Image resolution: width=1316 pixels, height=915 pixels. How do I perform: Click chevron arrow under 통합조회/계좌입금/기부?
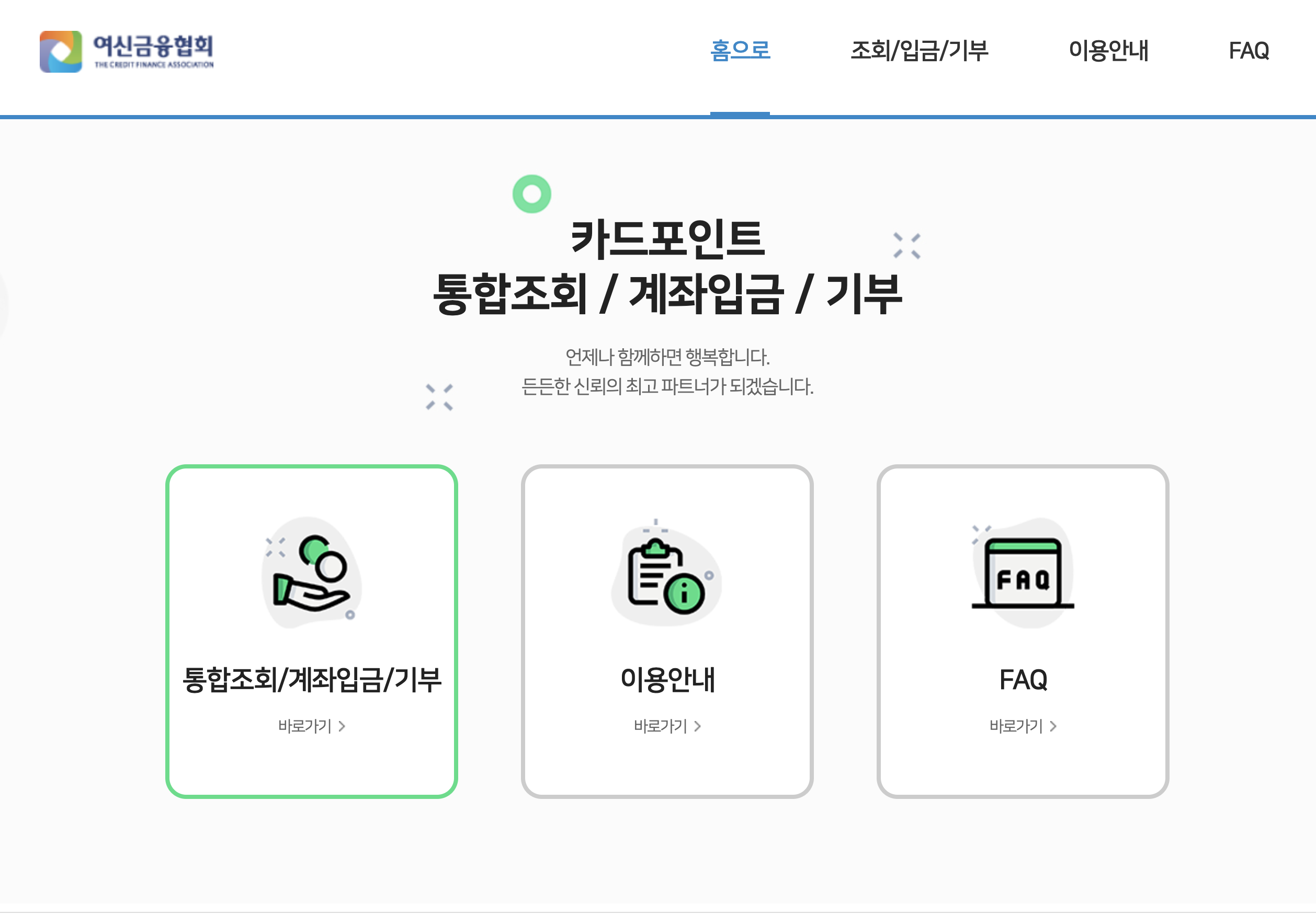(x=342, y=726)
